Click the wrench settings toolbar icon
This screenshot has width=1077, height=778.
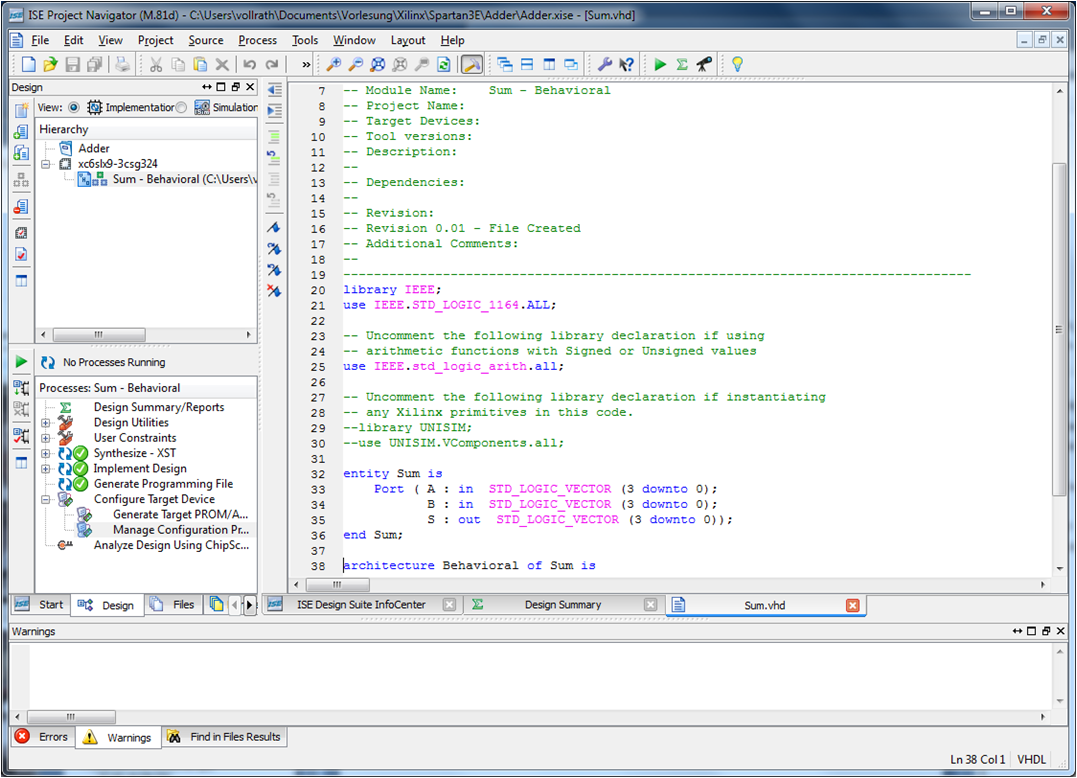(604, 64)
